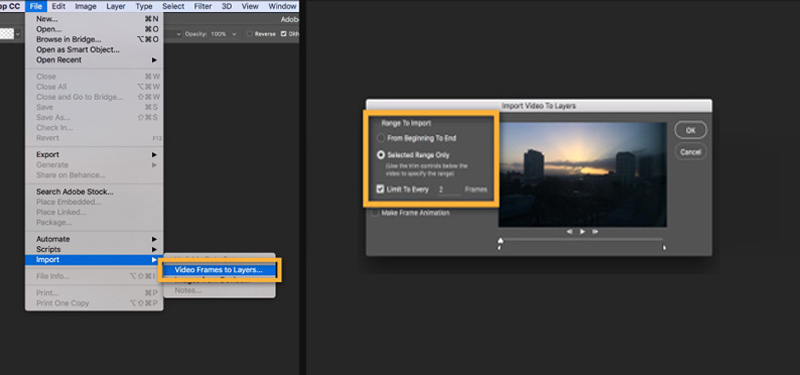800x375 pixels.
Task: Click the right trim handle below video
Action: 664,248
